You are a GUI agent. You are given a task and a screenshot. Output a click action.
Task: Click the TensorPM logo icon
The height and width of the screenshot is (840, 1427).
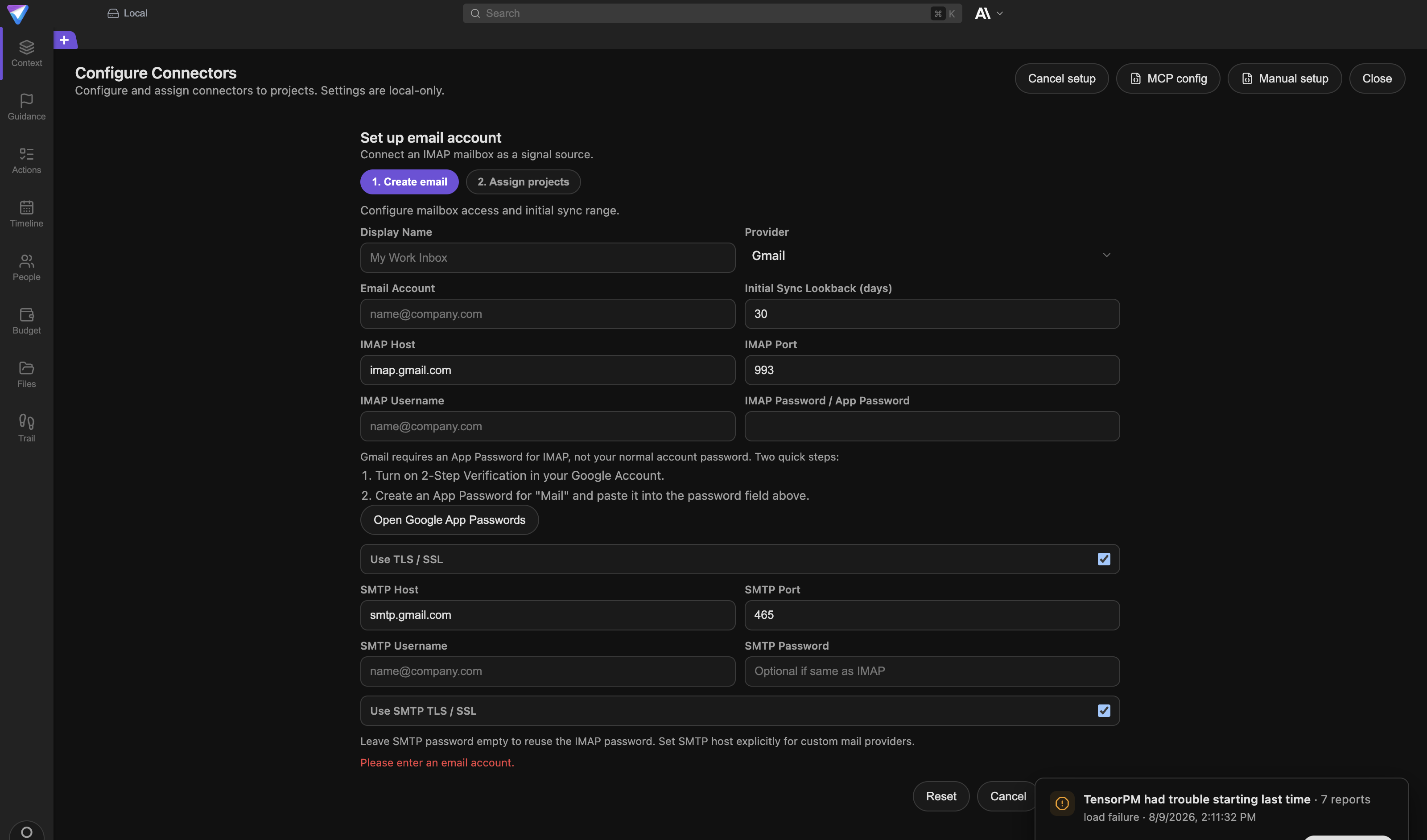tap(17, 14)
